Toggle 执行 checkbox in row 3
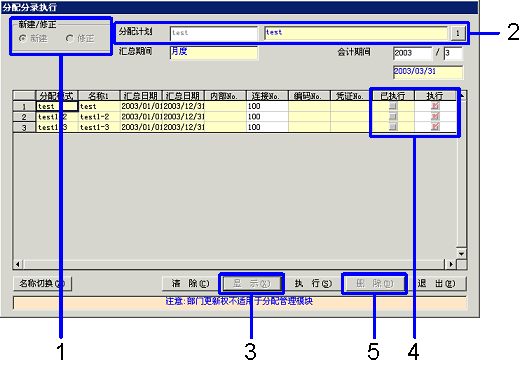The height and width of the screenshot is (367, 520). [x=435, y=127]
